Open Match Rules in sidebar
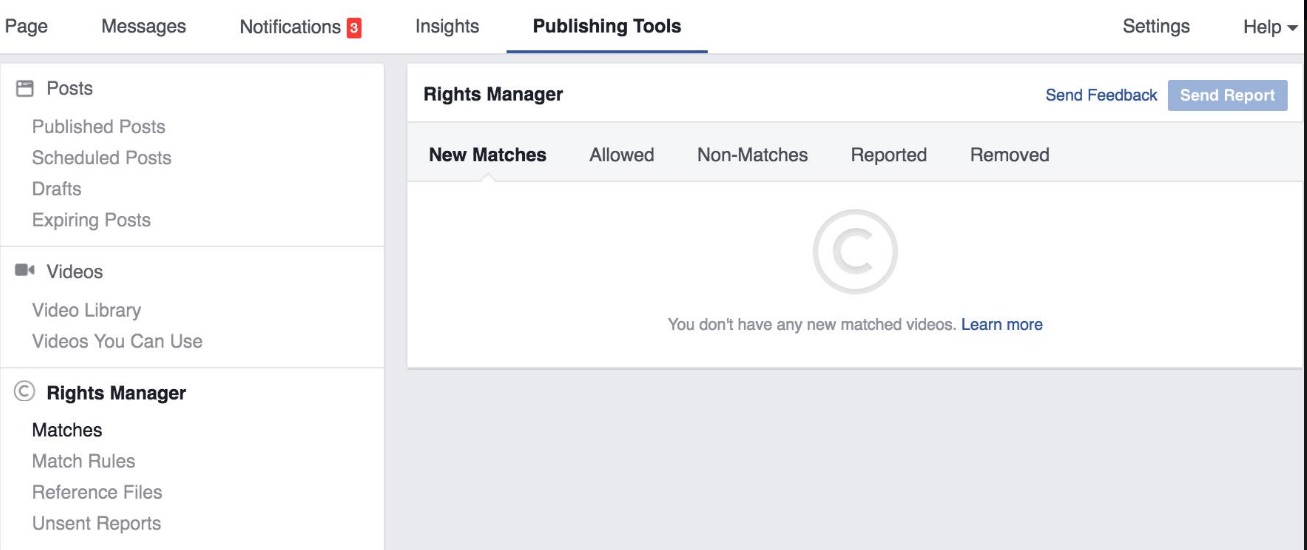The image size is (1307, 550). 83,461
